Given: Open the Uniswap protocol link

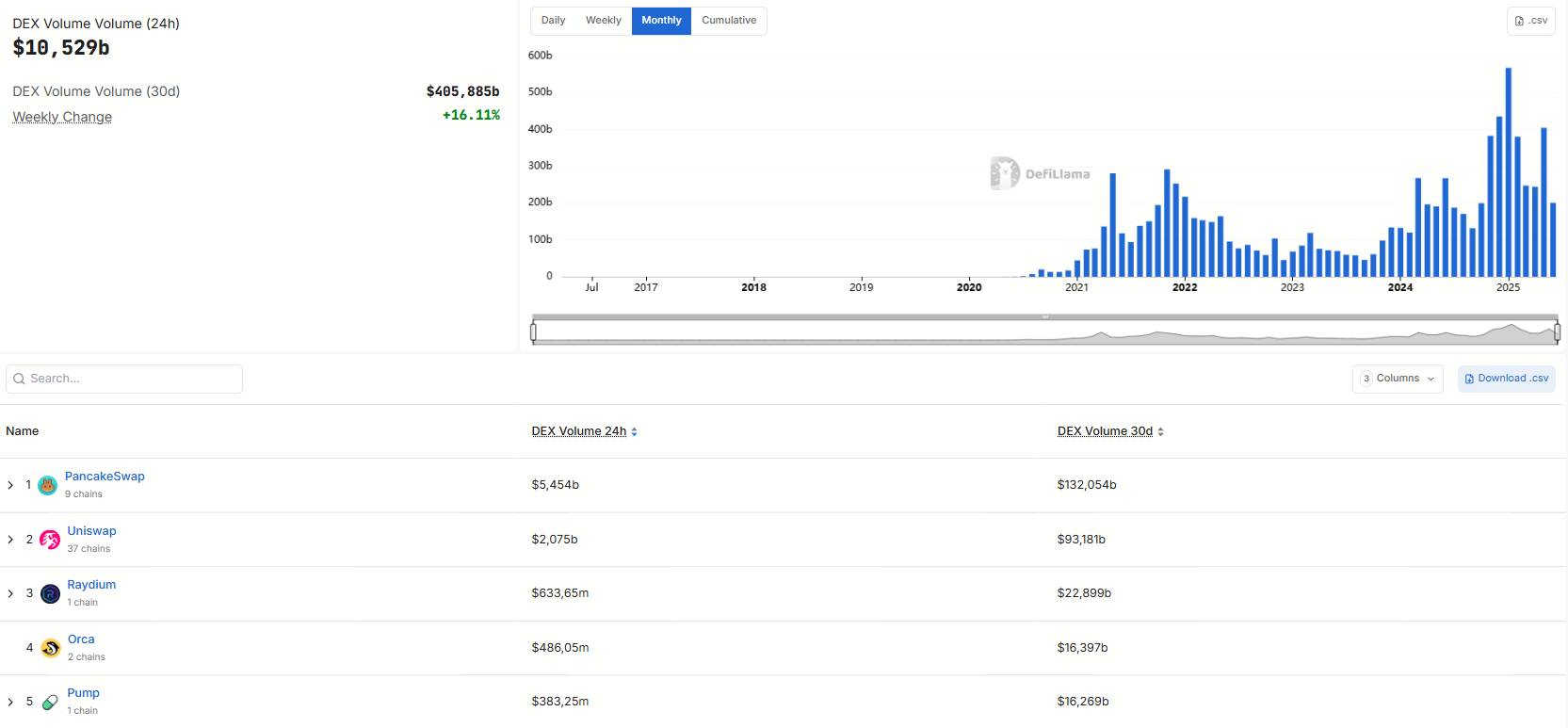Looking at the screenshot, I should tap(91, 531).
